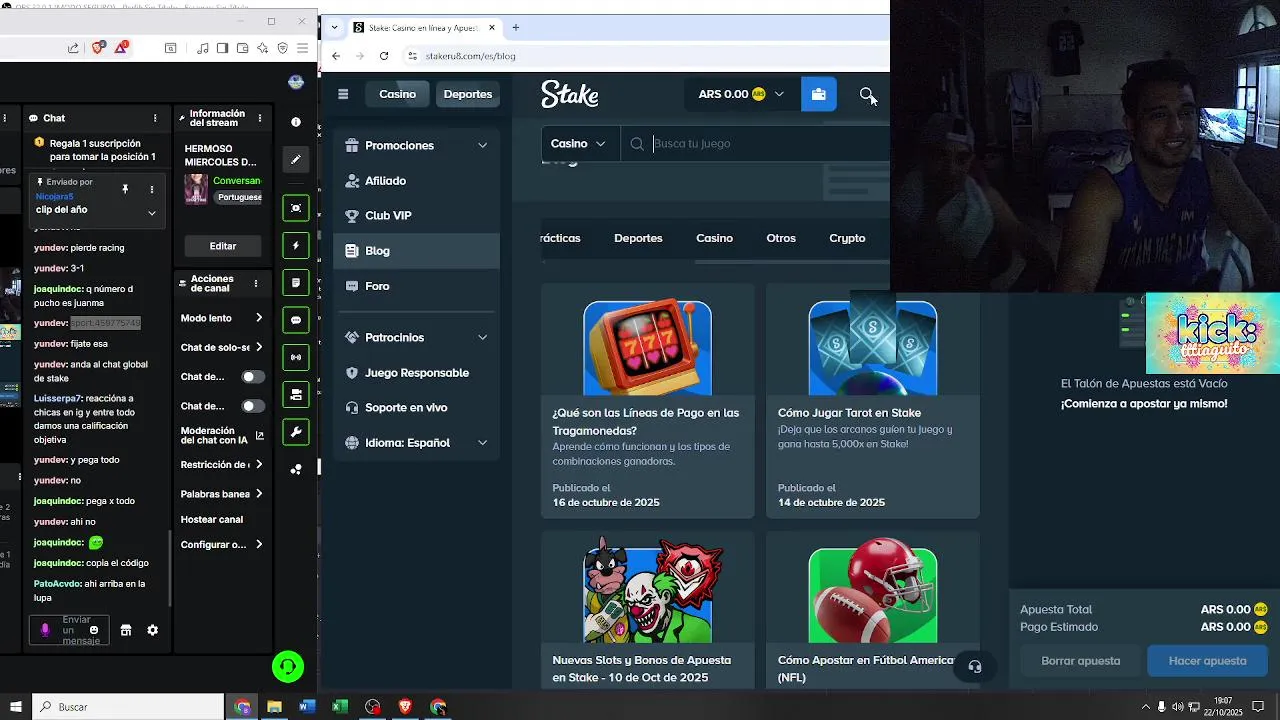Open File Explorer from the taskbar

274,707
